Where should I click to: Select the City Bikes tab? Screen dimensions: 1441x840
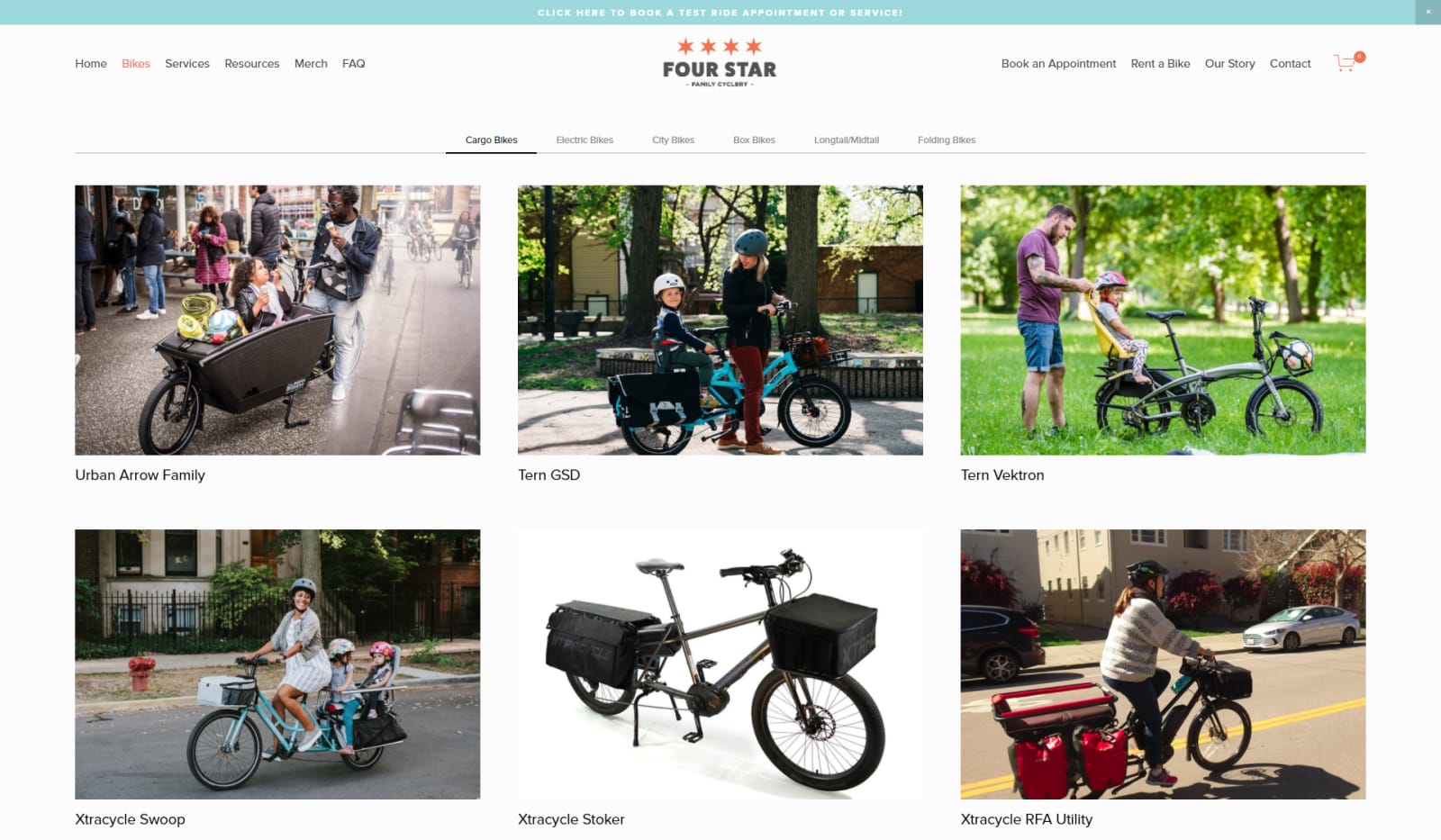point(673,140)
